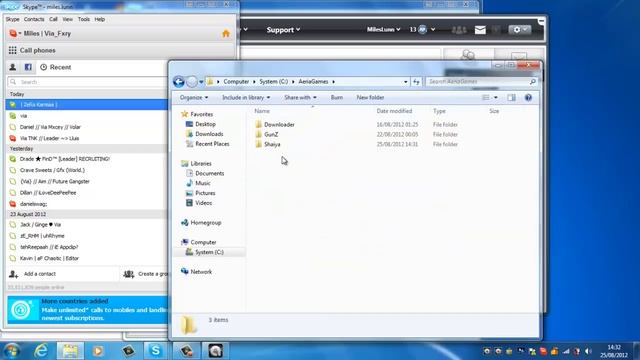Click Create a group in Skype
Viewport: 640px width, 360px height.
pos(146,274)
